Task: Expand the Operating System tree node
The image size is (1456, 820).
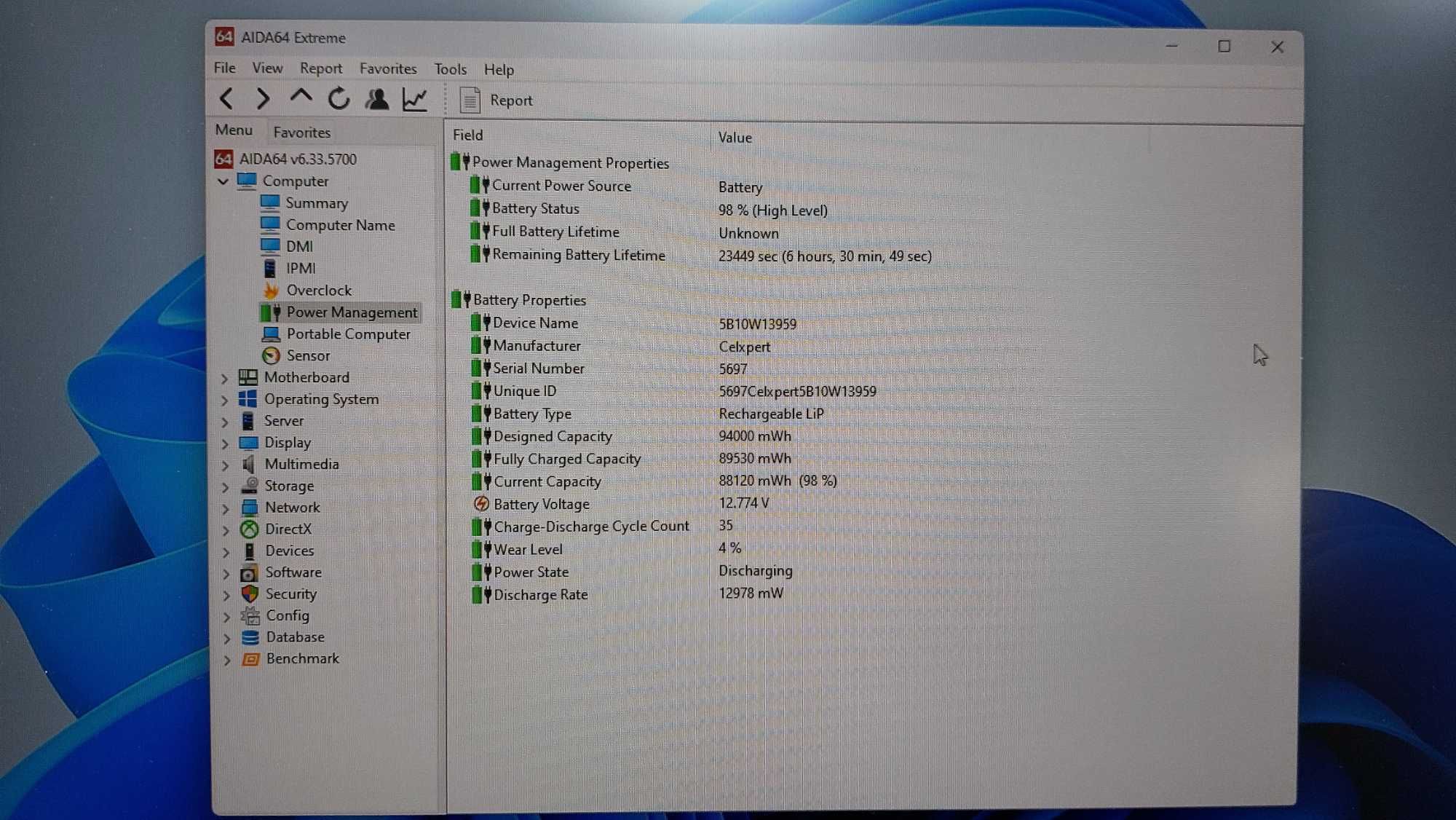Action: 224,400
